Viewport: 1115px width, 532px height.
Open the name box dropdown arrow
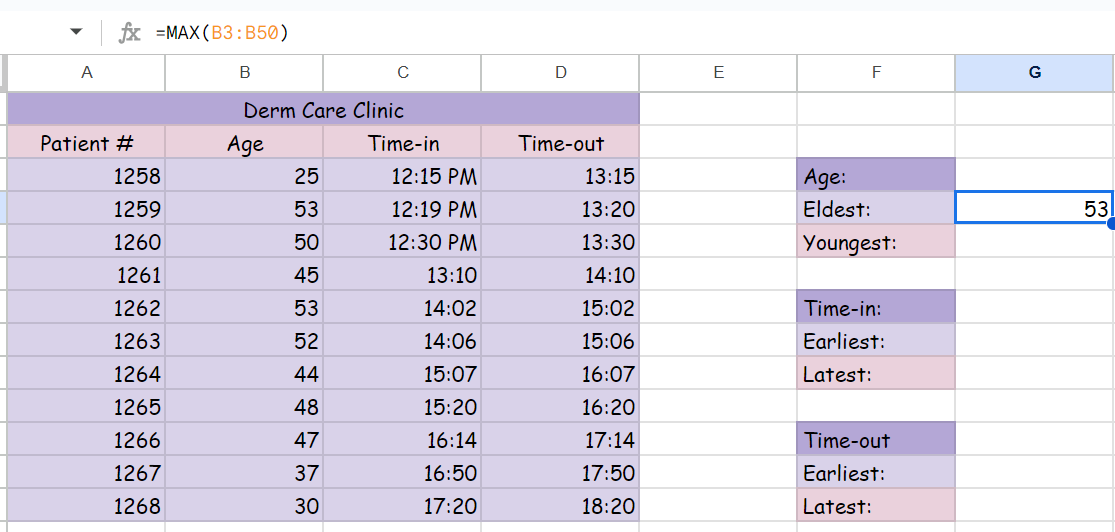pyautogui.click(x=76, y=32)
